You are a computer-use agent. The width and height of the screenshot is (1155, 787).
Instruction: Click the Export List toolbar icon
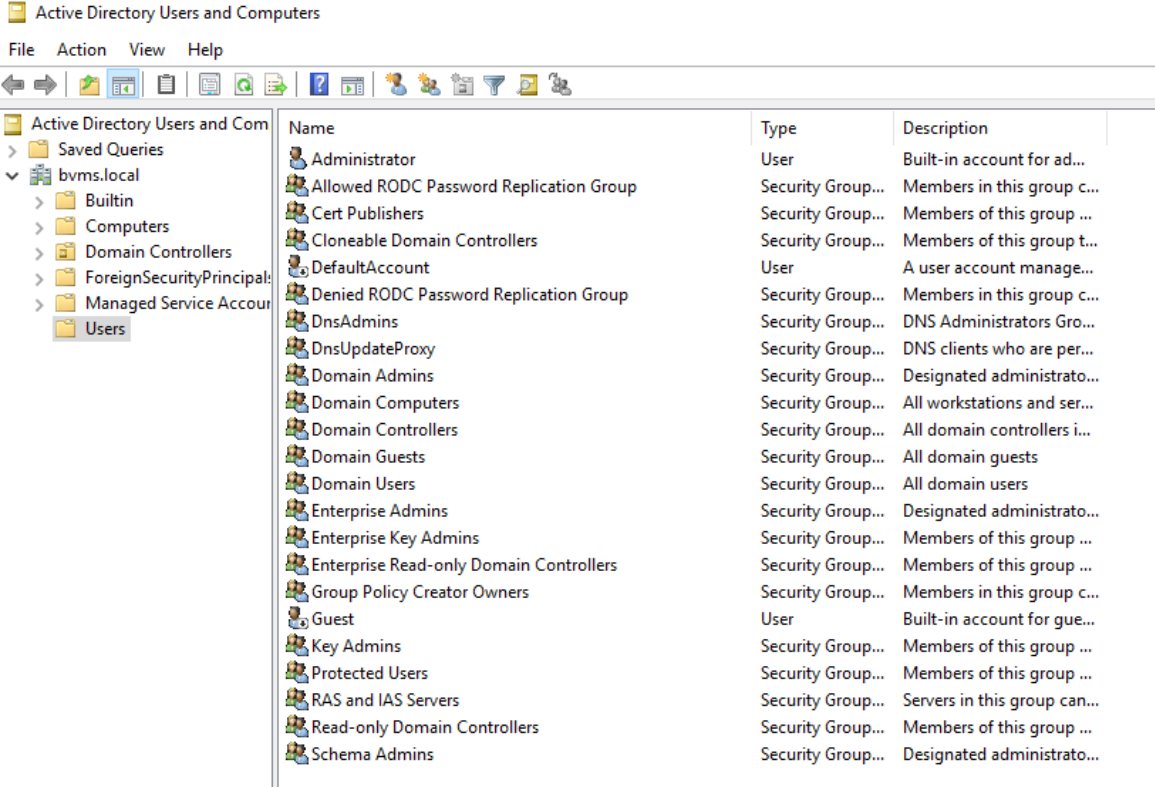[276, 85]
